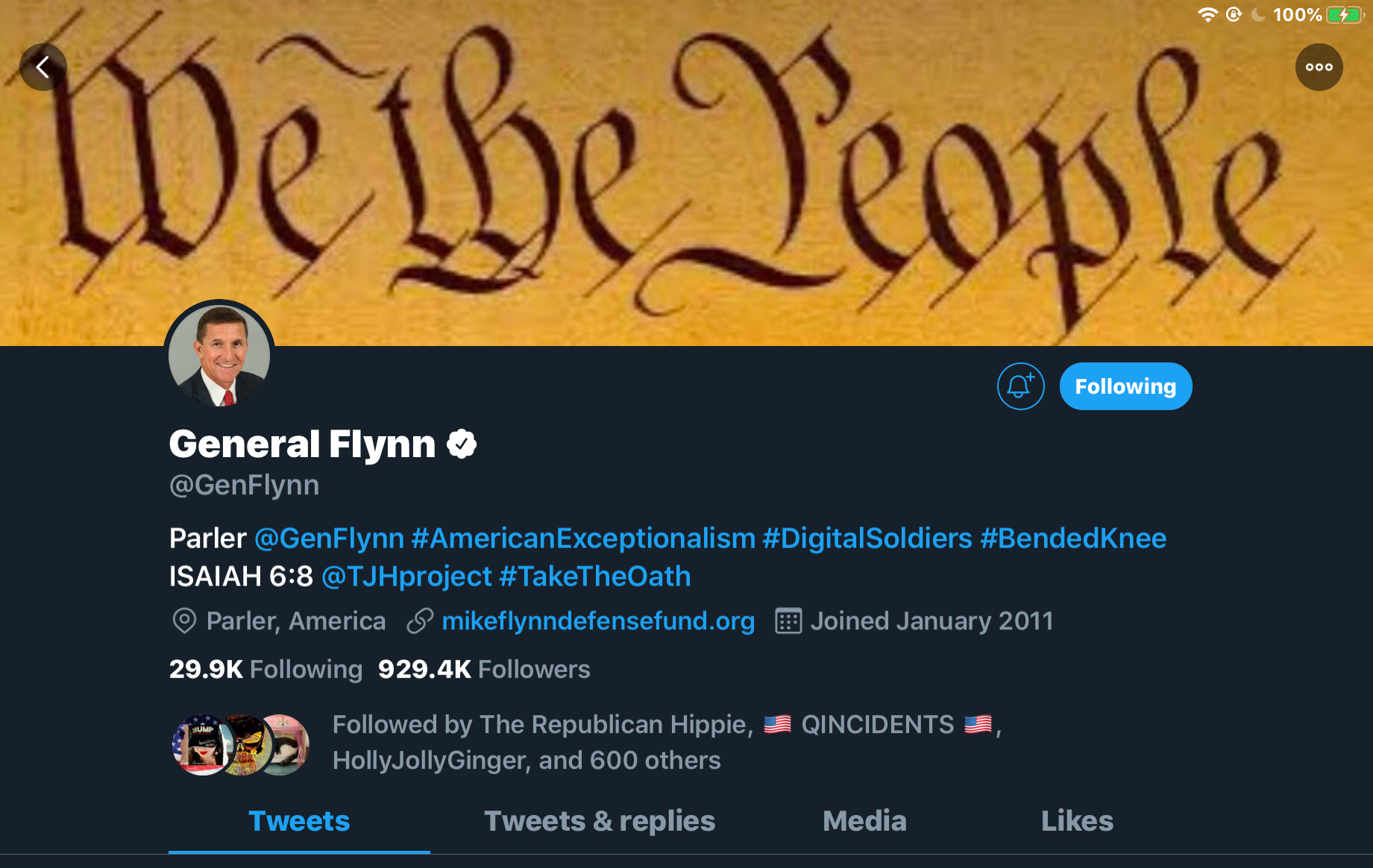This screenshot has width=1373, height=868.
Task: Open the #BendedKnee hashtag
Action: pos(1073,538)
